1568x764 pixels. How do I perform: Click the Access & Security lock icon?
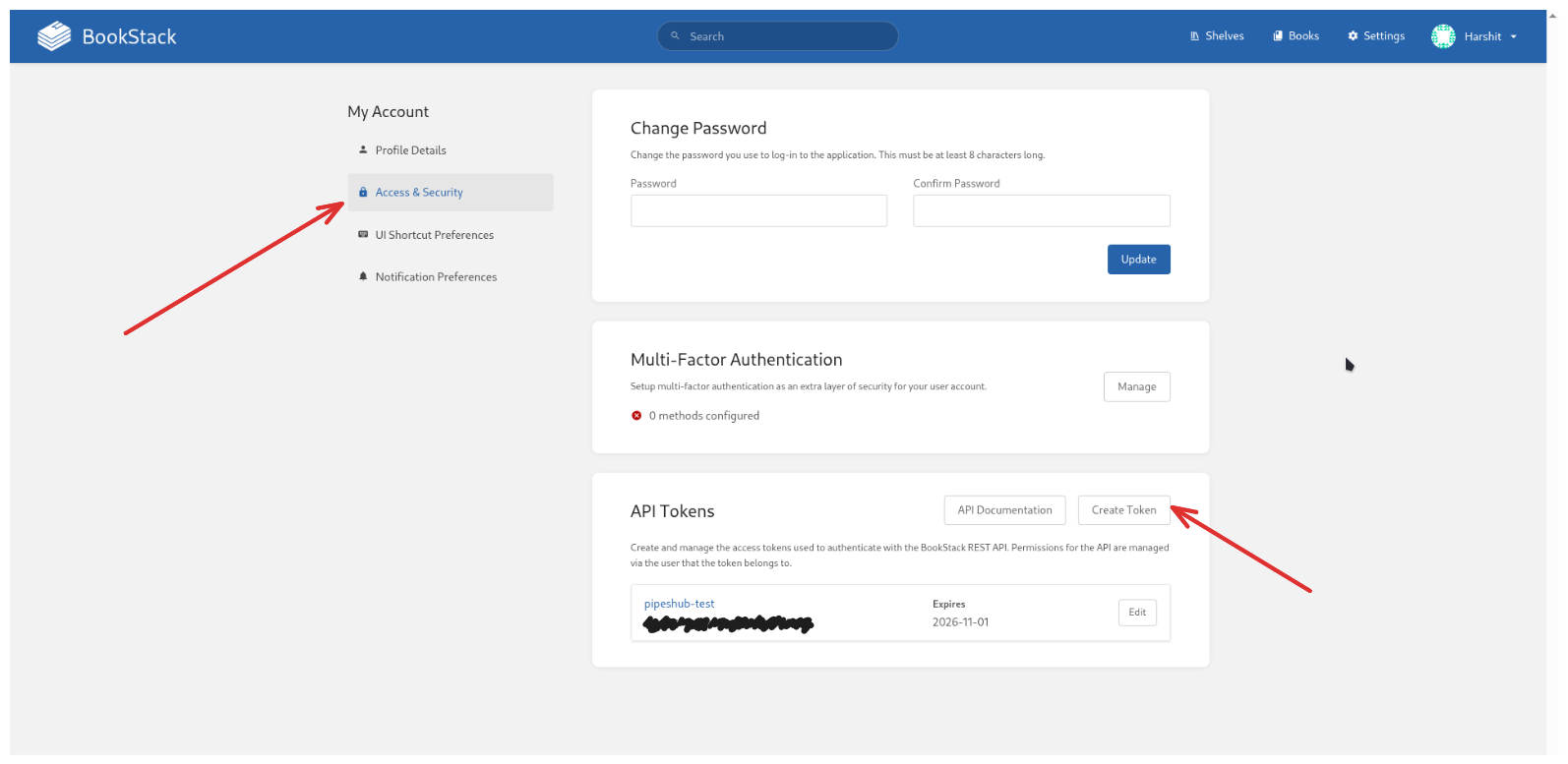tap(363, 193)
